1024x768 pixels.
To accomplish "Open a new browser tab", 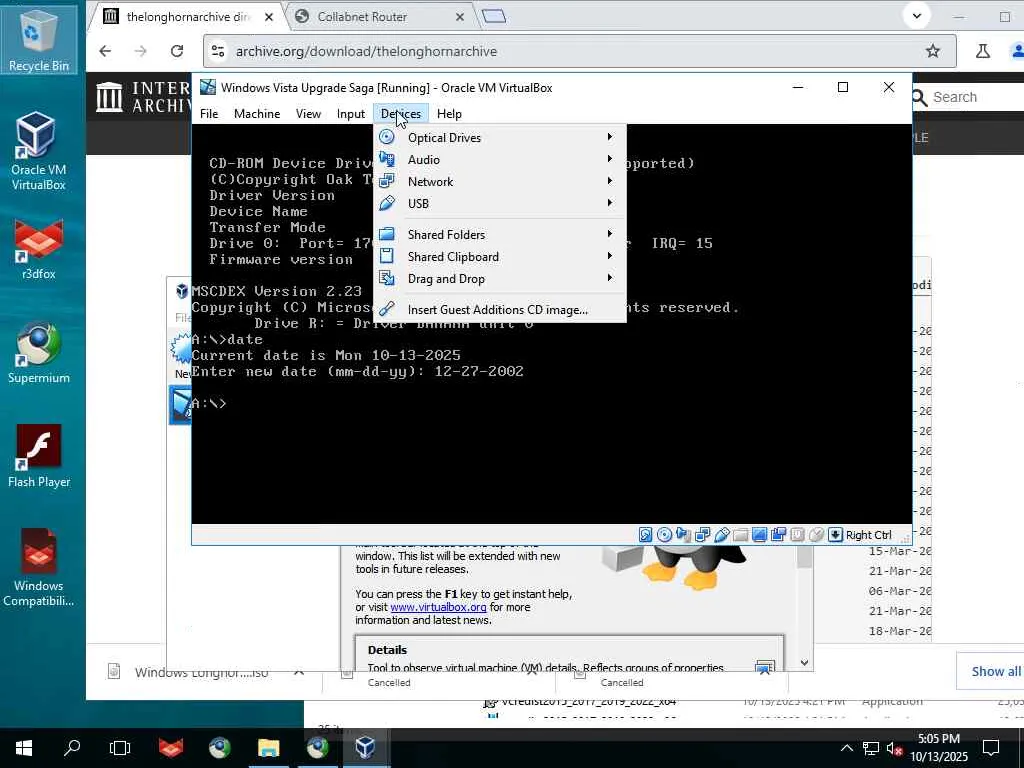I will tap(494, 16).
